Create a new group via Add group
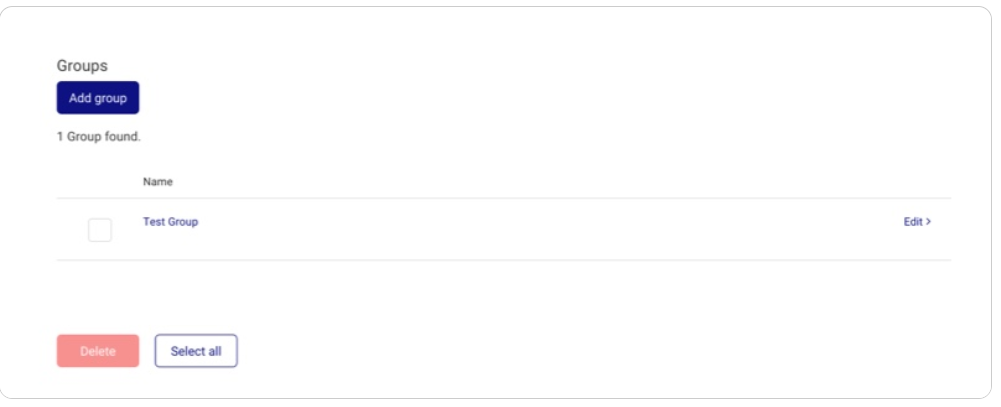This screenshot has height=407, width=1001. pyautogui.click(x=98, y=98)
